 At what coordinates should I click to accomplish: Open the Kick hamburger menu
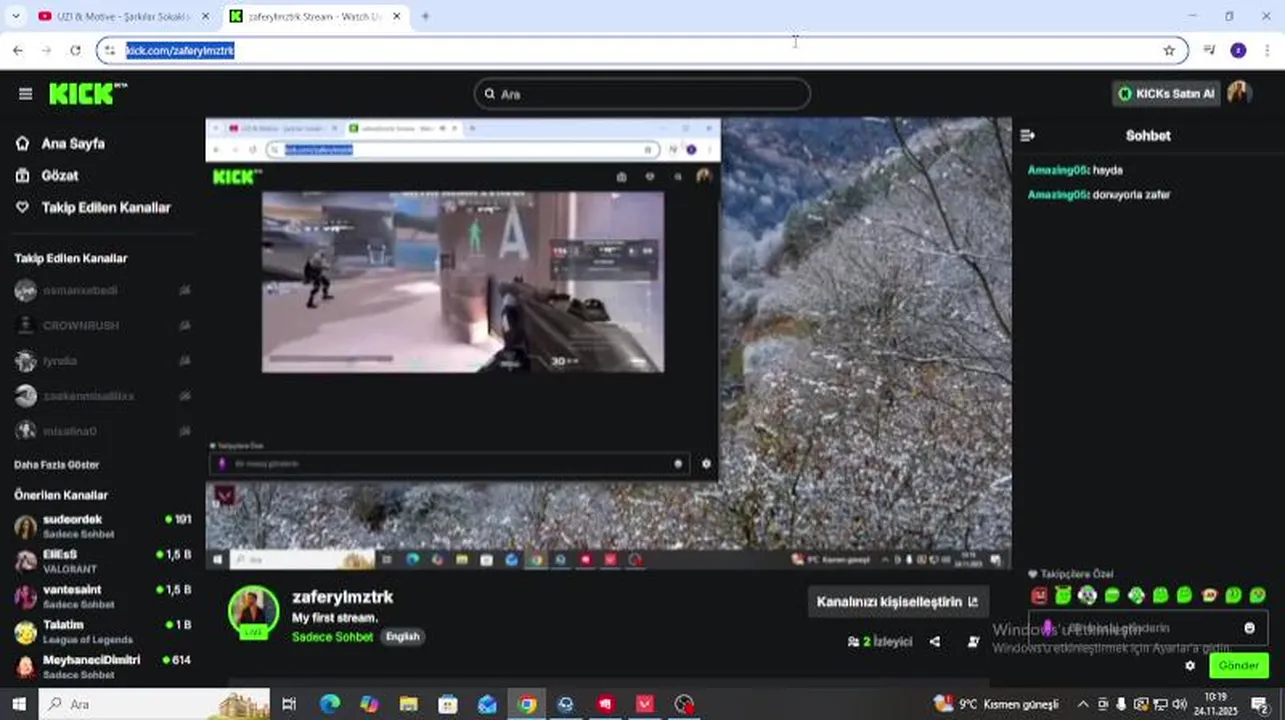(25, 94)
